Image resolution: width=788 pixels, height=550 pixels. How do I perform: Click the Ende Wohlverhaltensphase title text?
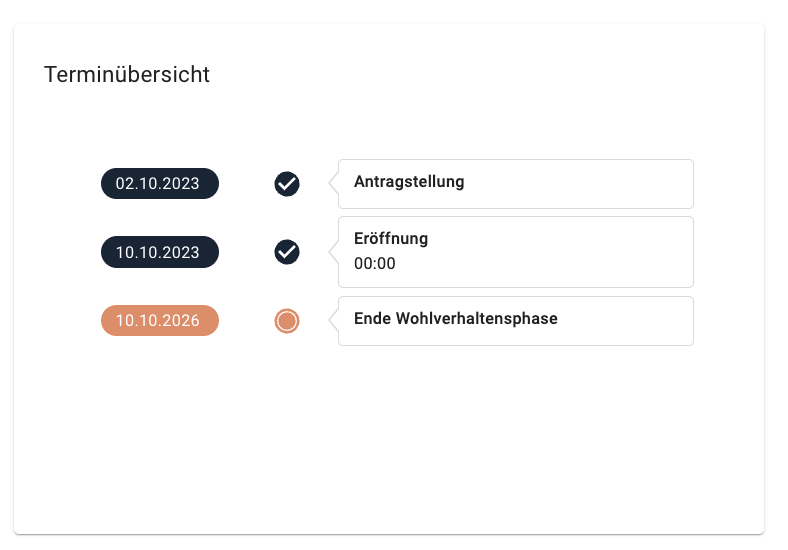tap(456, 318)
